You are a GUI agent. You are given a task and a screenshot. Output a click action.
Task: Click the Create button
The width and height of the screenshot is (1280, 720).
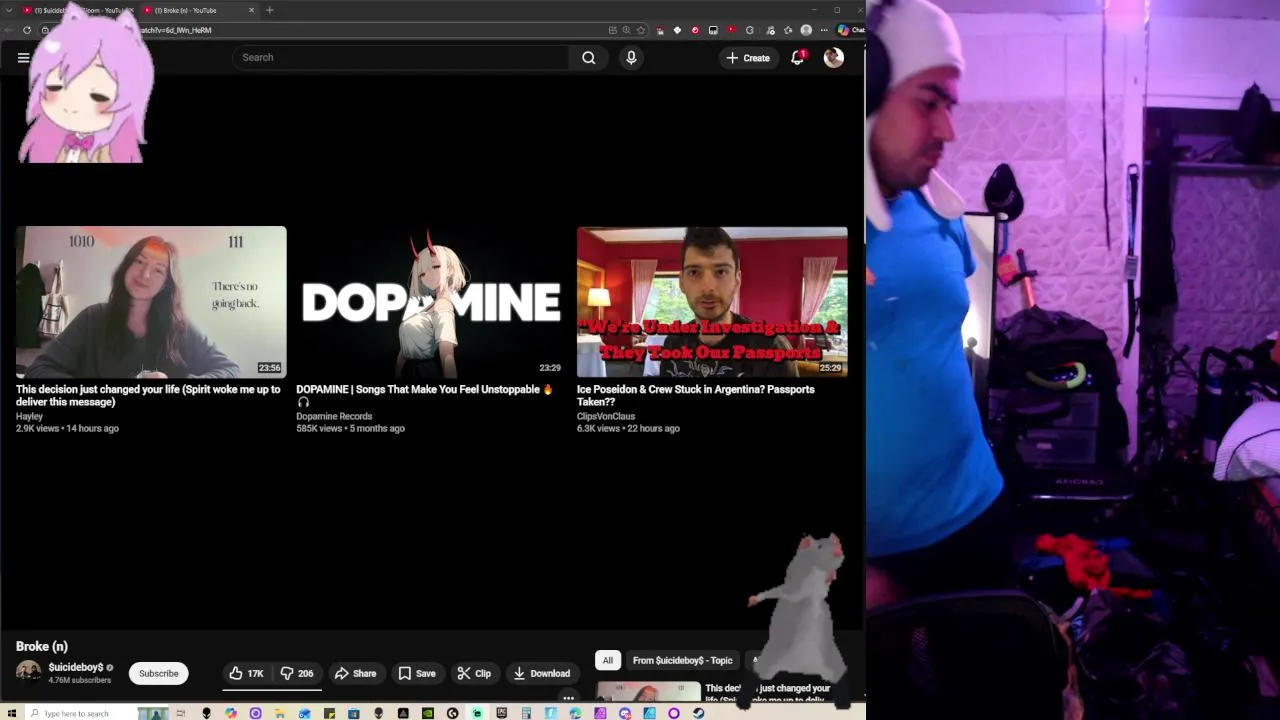(748, 58)
